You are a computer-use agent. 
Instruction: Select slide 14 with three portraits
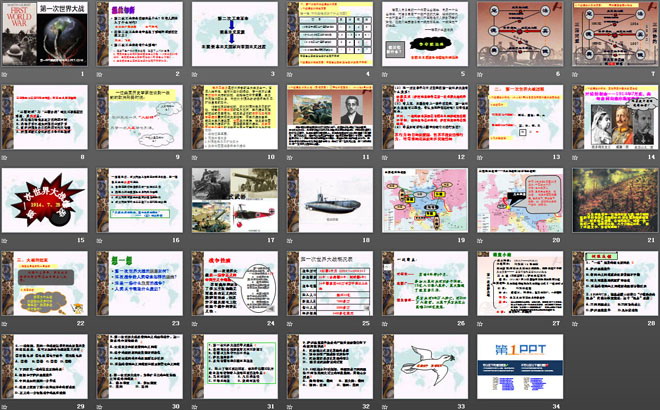pos(615,117)
